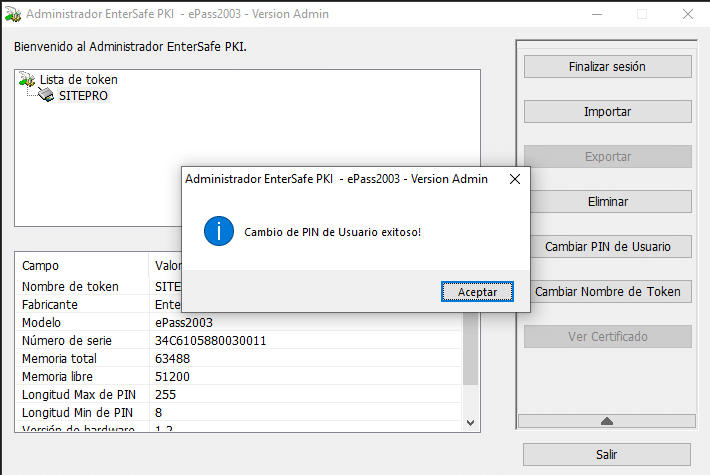
Task: Click the 8 min PIN length value
Action: tap(158, 413)
